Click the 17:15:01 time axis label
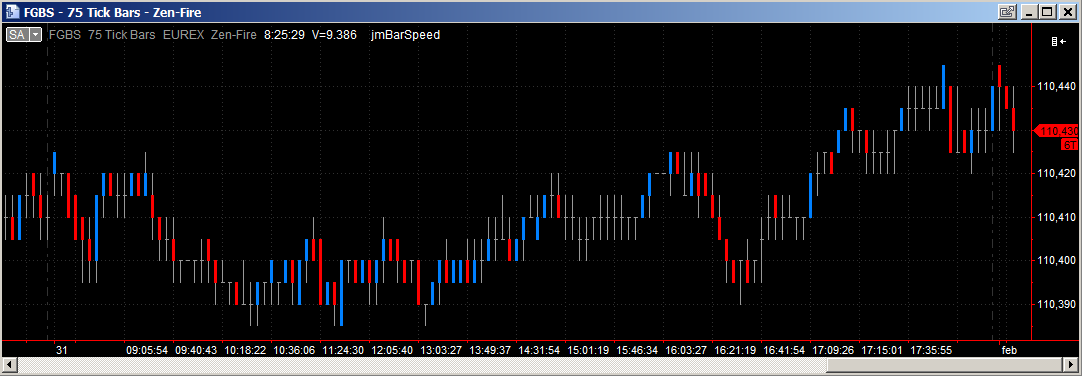 882,350
